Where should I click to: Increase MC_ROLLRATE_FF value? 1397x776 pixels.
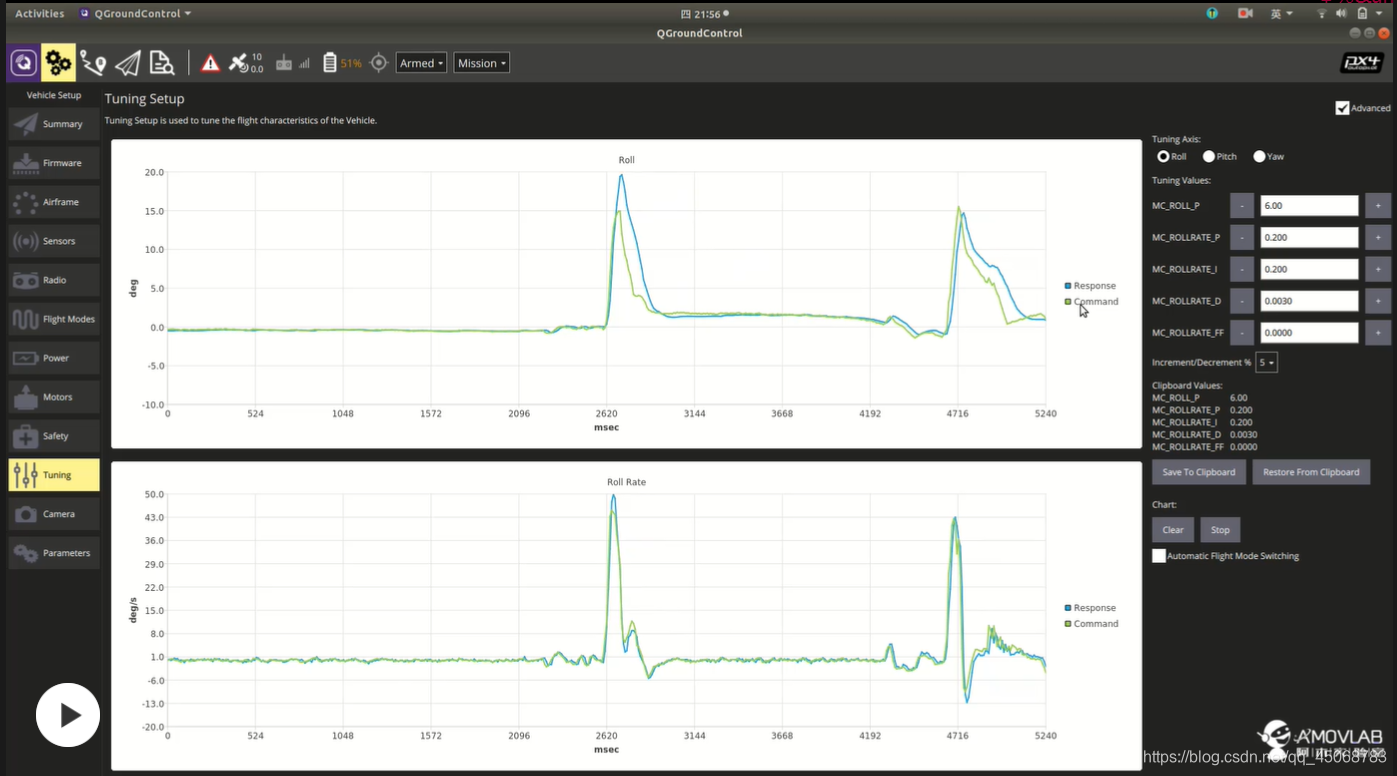1377,333
